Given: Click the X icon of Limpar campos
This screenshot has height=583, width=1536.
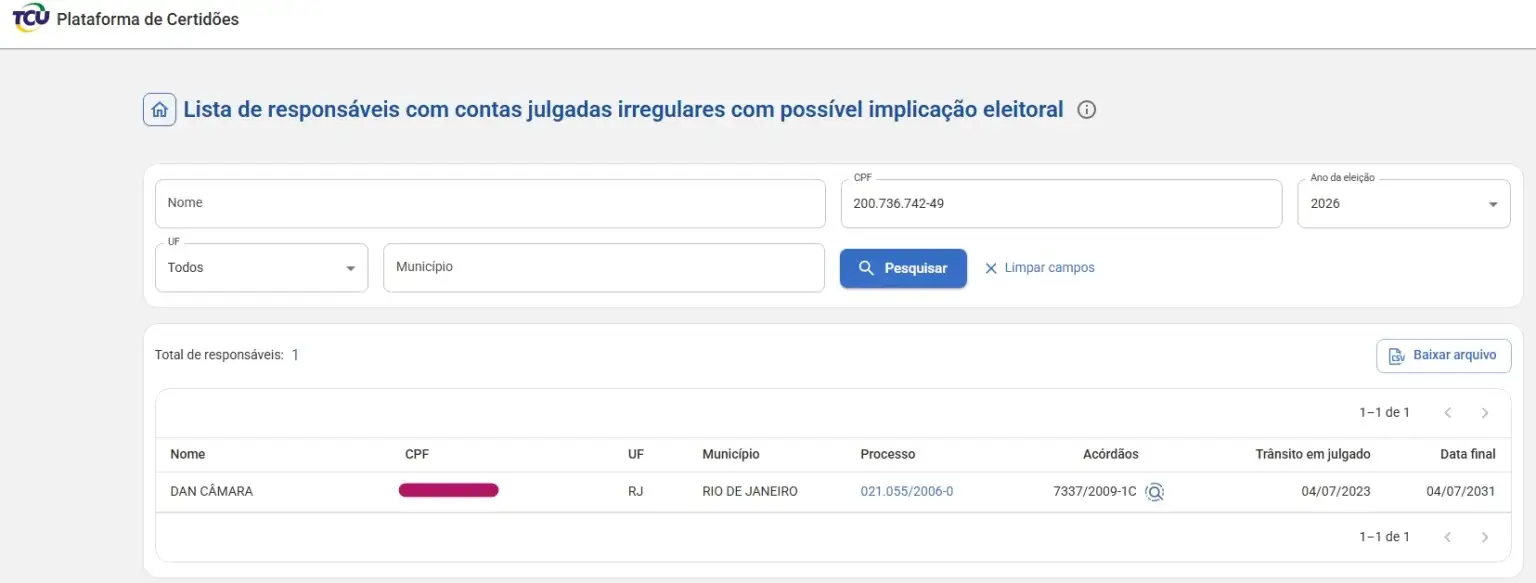Looking at the screenshot, I should [x=991, y=268].
